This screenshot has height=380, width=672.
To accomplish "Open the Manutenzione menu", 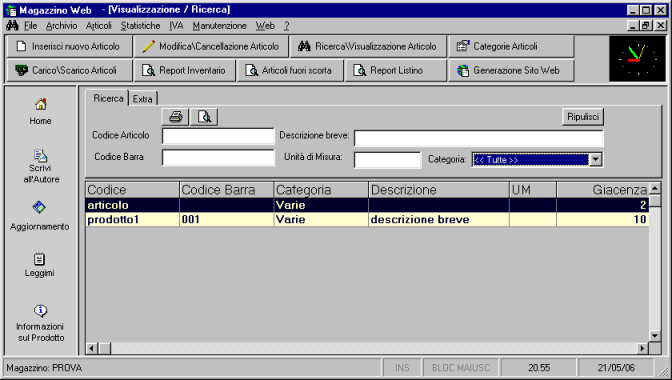I will pyautogui.click(x=219, y=26).
